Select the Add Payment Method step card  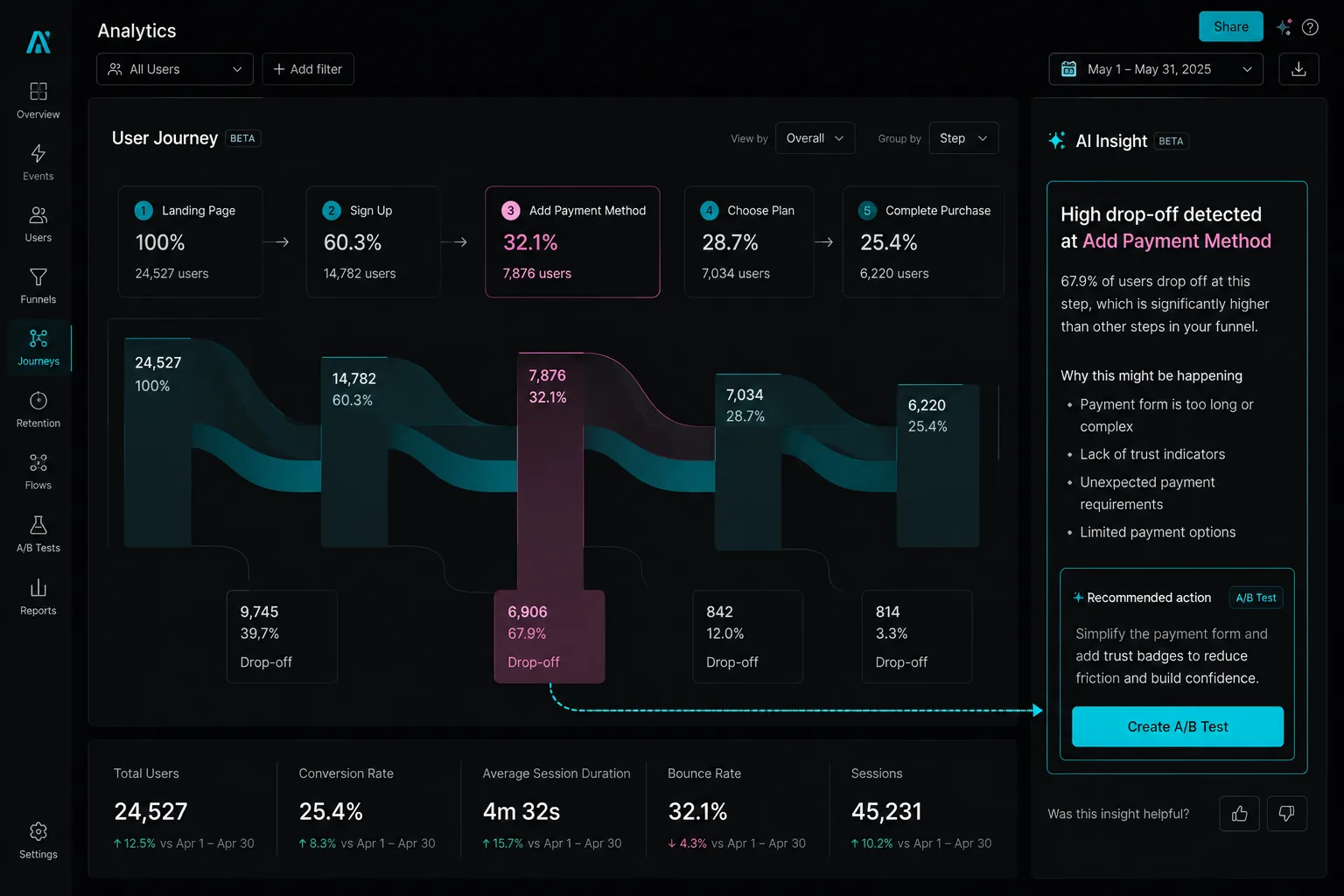[572, 241]
